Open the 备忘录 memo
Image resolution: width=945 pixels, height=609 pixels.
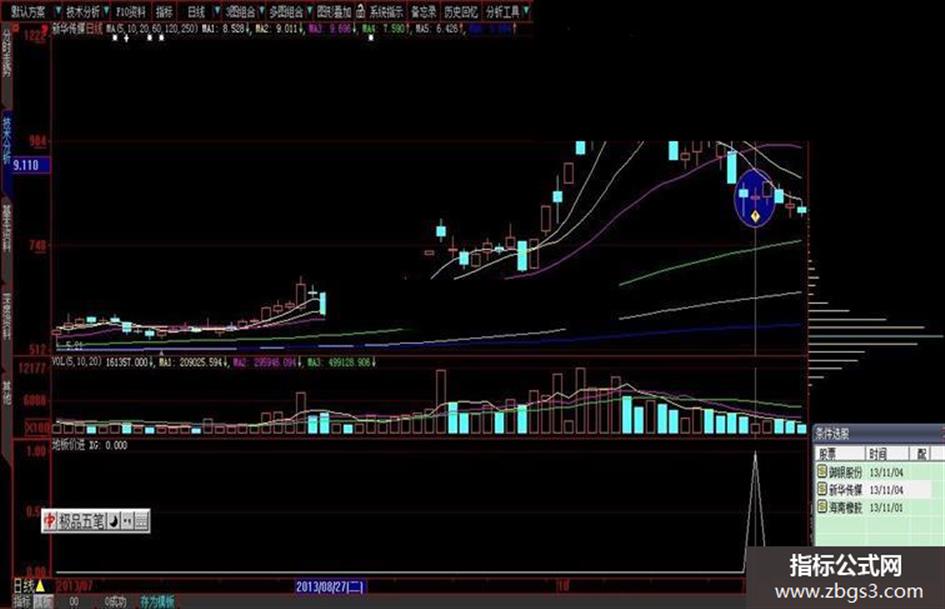pyautogui.click(x=424, y=11)
